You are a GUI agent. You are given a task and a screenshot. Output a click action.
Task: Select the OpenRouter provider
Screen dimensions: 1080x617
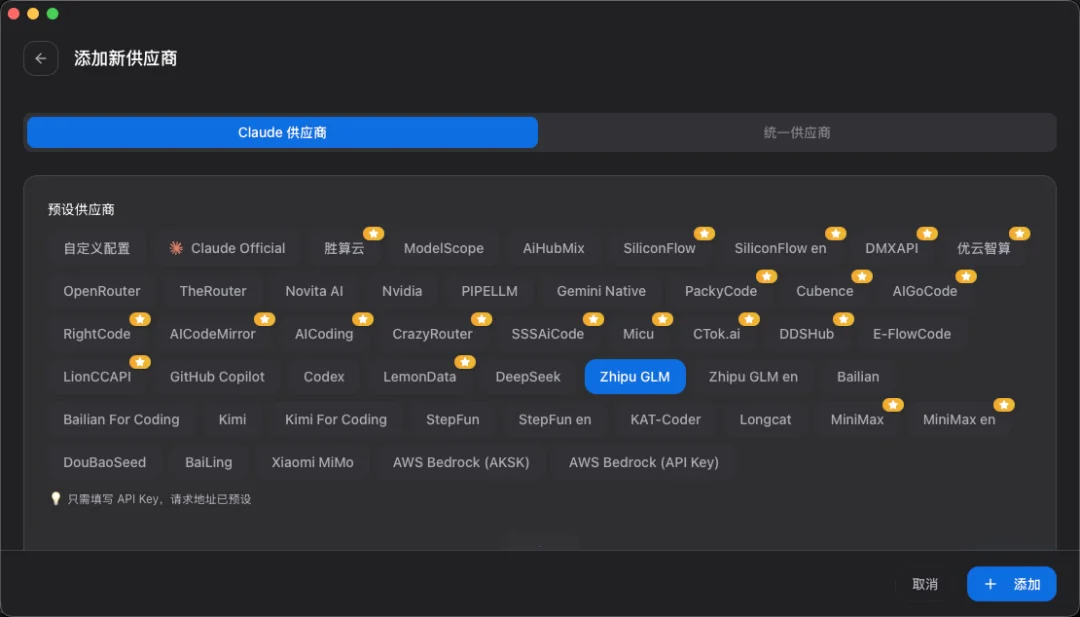click(101, 290)
